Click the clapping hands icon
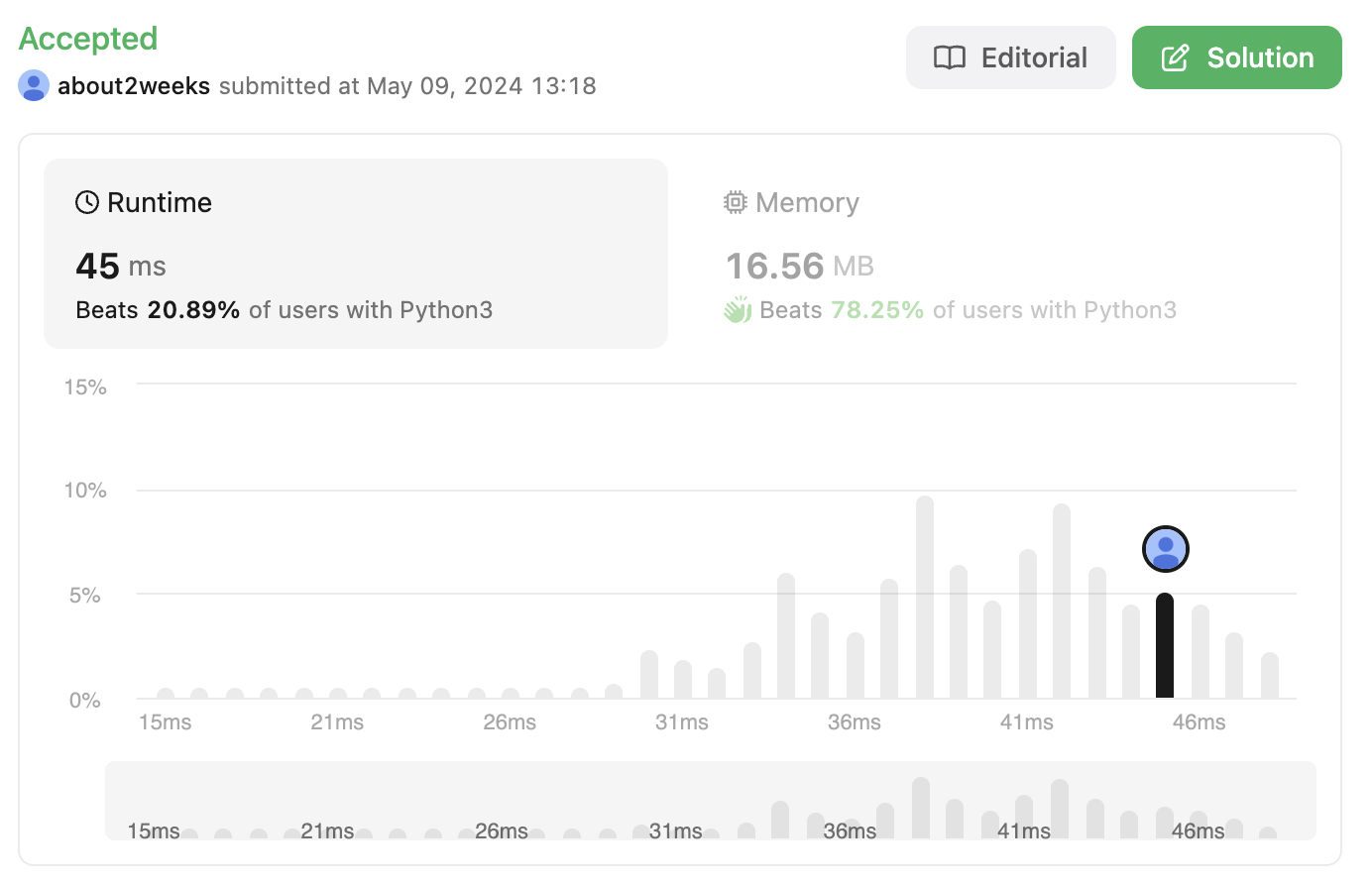 click(x=738, y=310)
